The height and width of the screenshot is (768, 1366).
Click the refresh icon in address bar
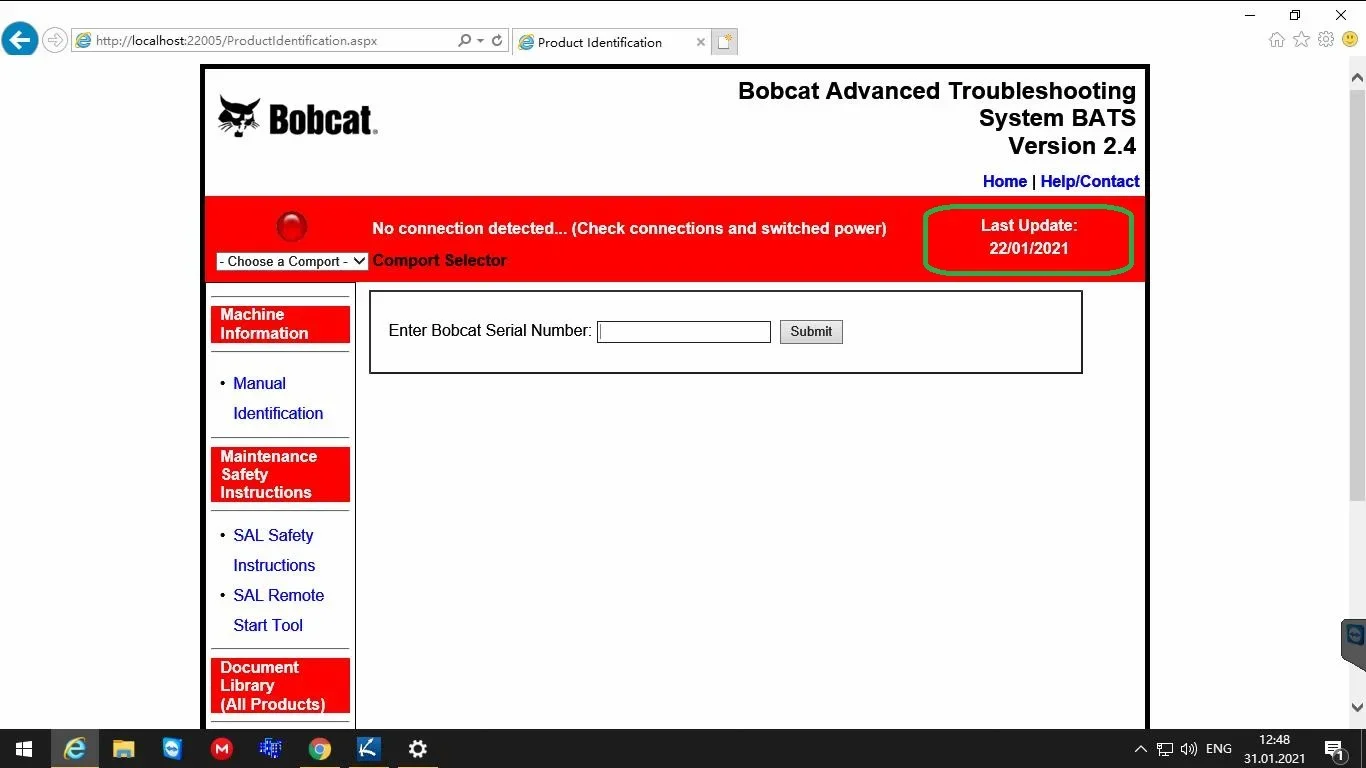[497, 41]
